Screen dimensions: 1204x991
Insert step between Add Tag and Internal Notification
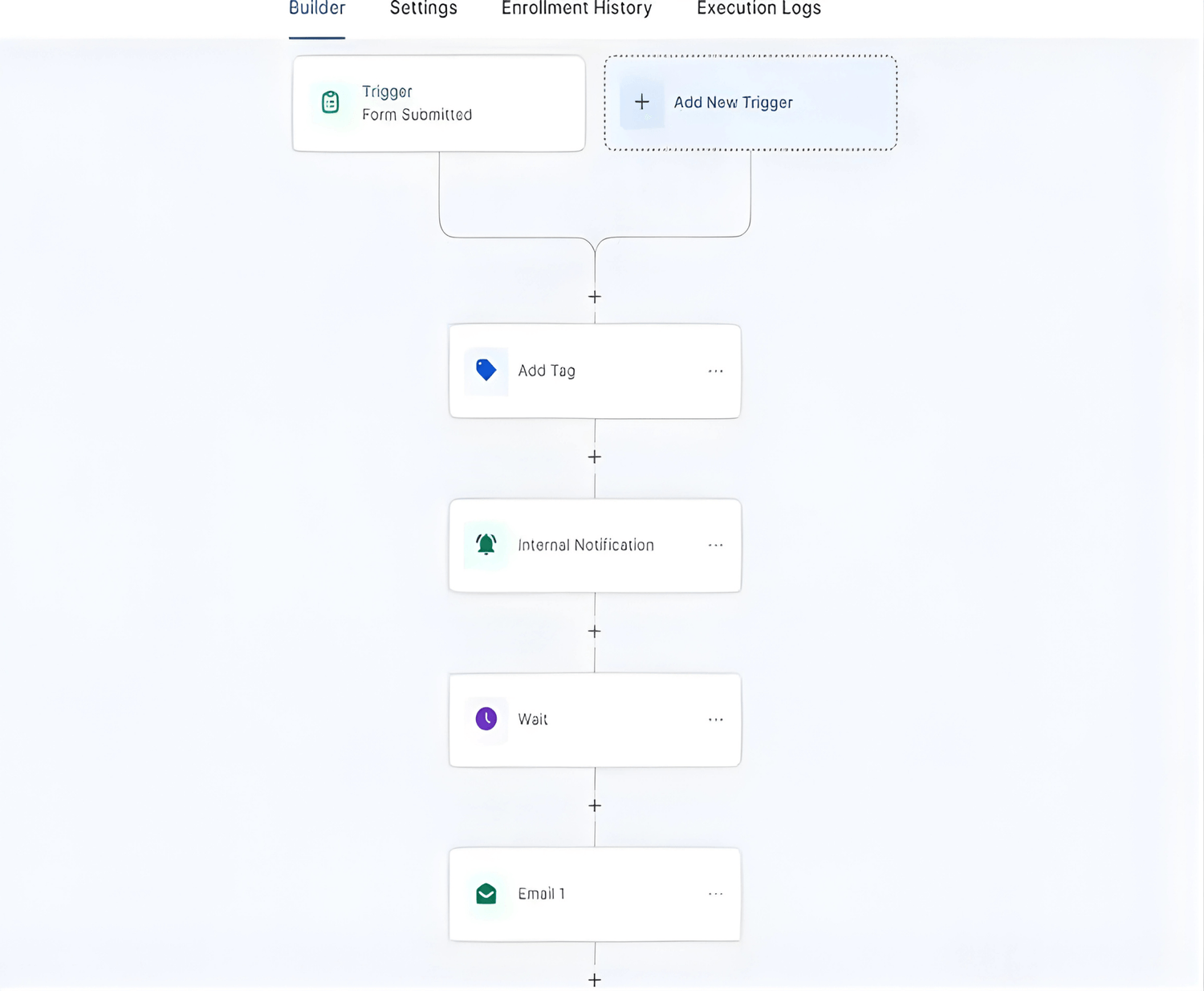click(595, 457)
